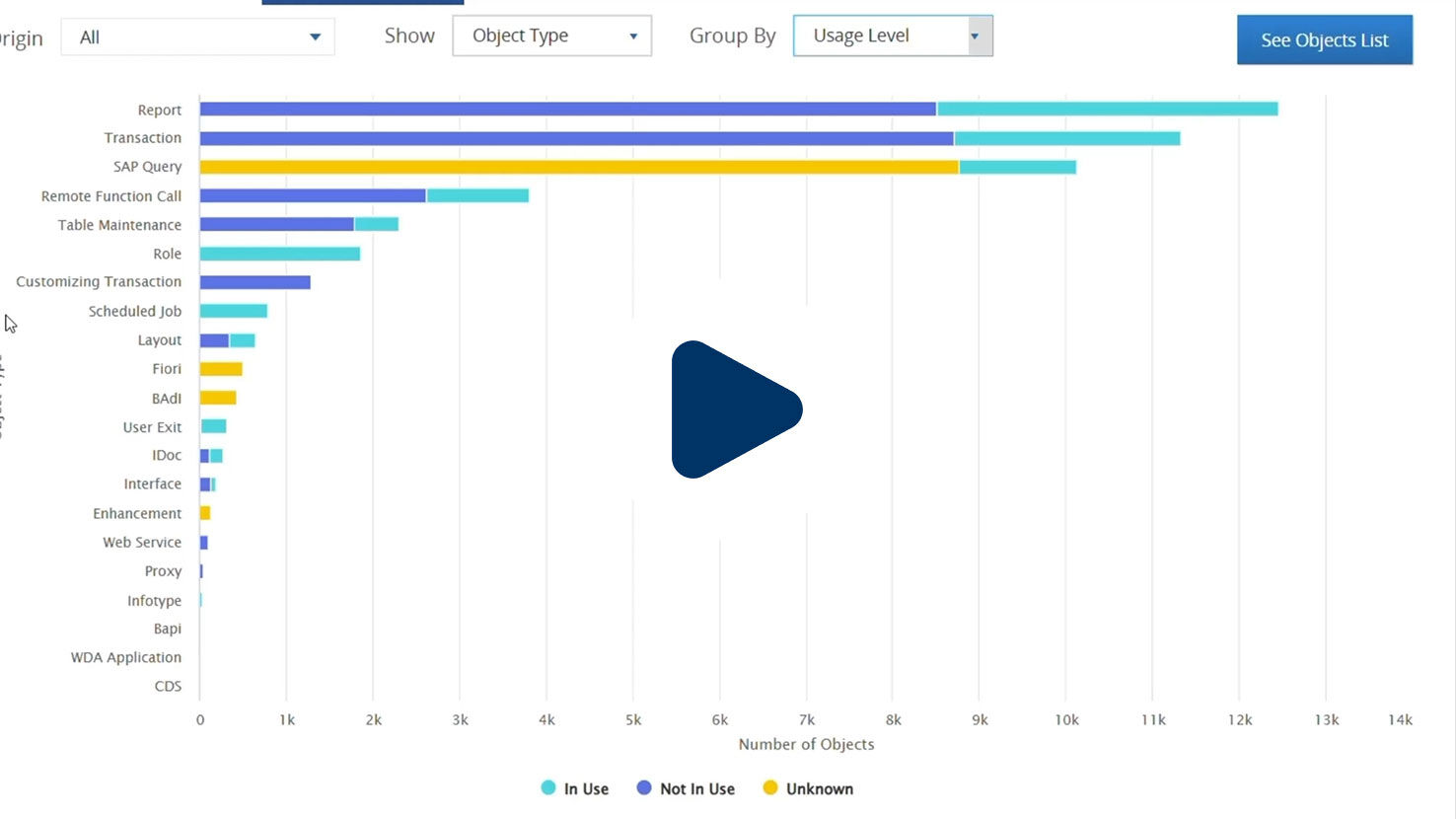Toggle the In Use legend item
The image size is (1456, 819).
point(575,788)
